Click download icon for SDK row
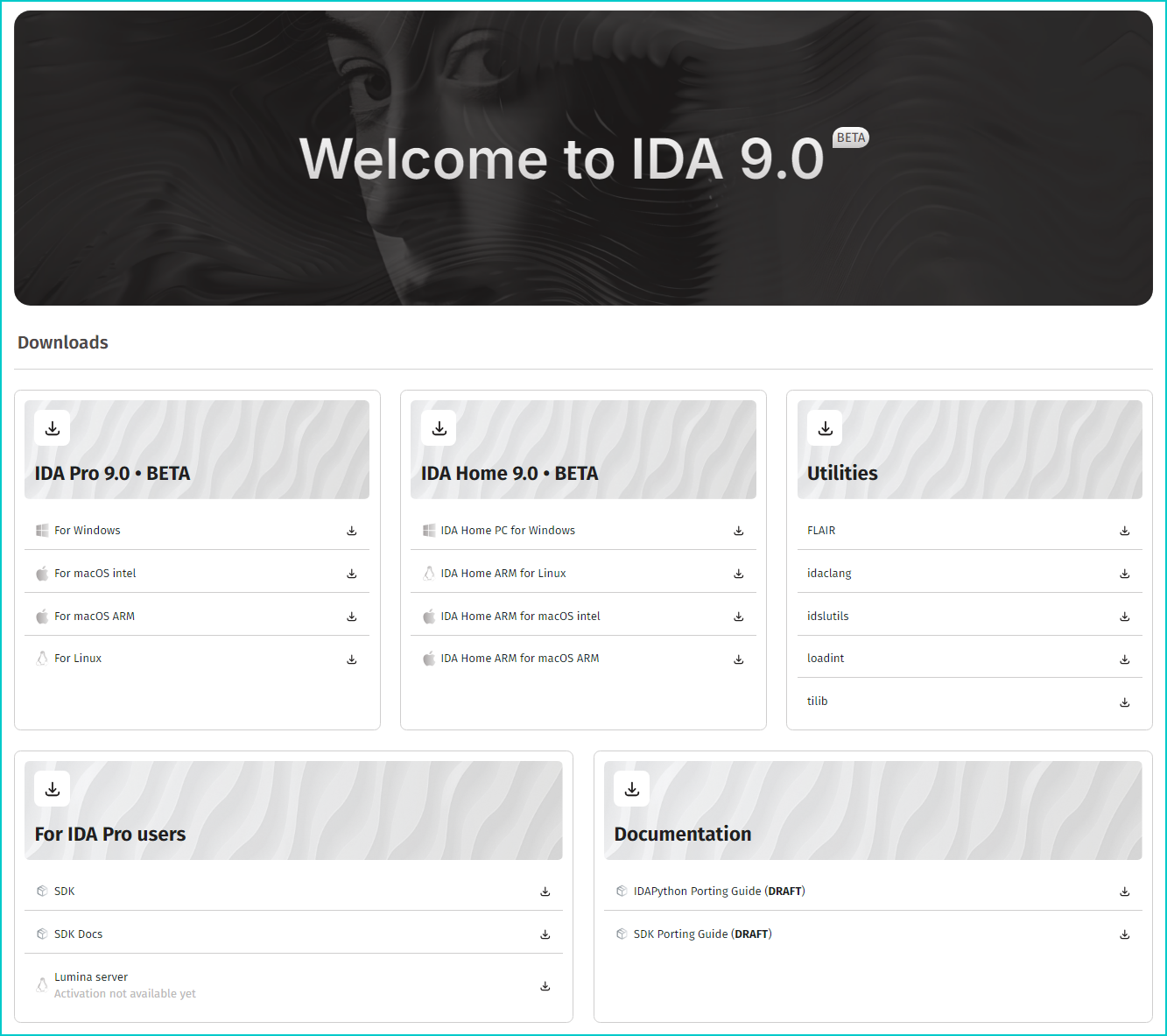Screen dimensions: 1167x1036 545,892
